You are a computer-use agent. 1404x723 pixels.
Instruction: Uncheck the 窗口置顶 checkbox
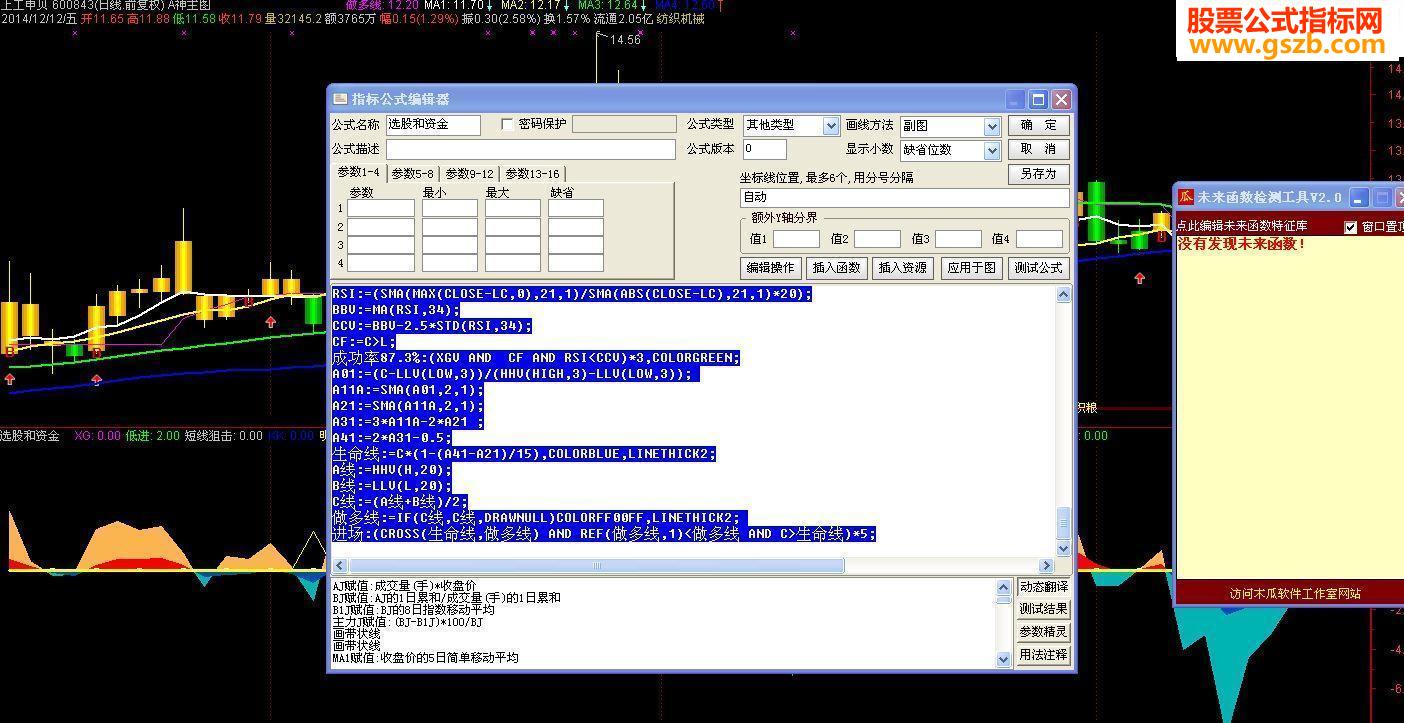pyautogui.click(x=1351, y=227)
